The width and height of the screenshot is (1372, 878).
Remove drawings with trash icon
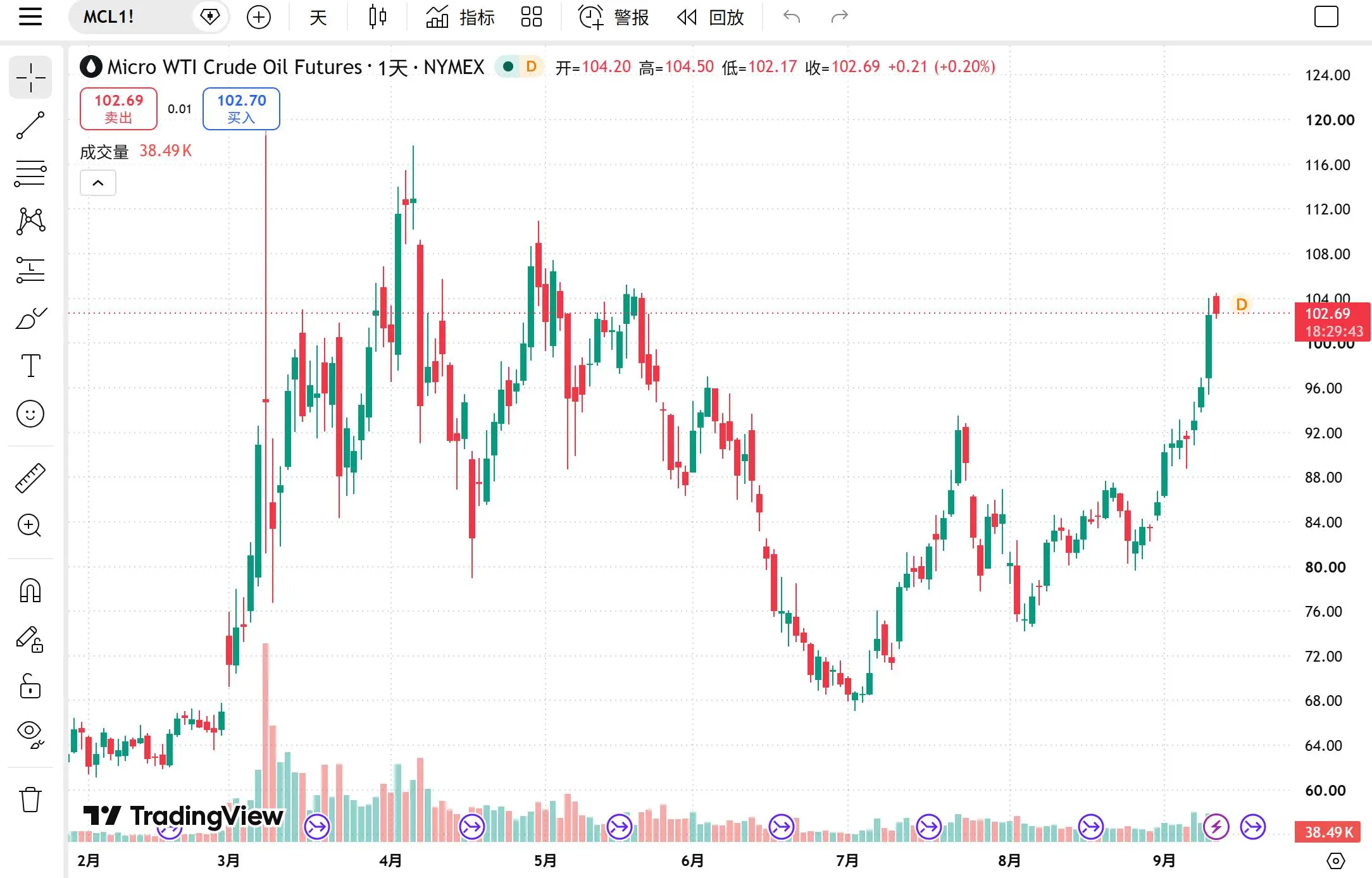(x=30, y=800)
